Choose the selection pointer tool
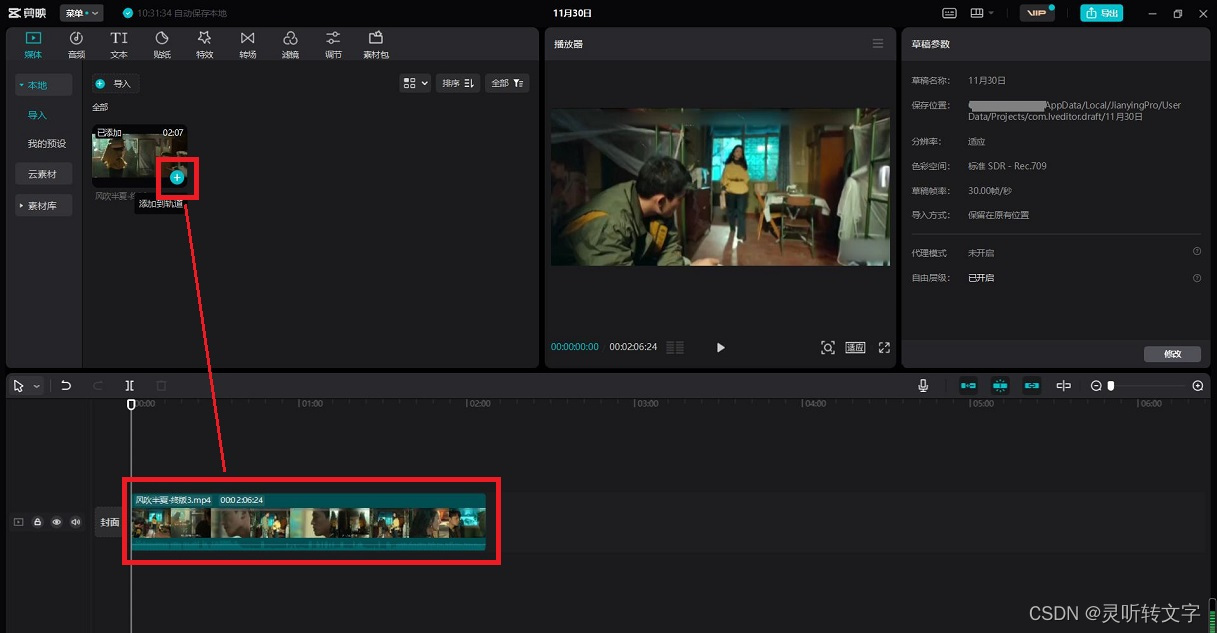Viewport: 1217px width, 633px height. 19,385
